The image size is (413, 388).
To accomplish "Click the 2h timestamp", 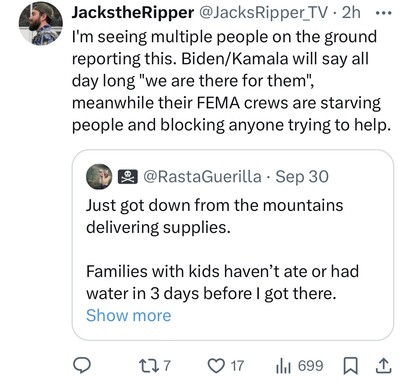I will click(351, 13).
